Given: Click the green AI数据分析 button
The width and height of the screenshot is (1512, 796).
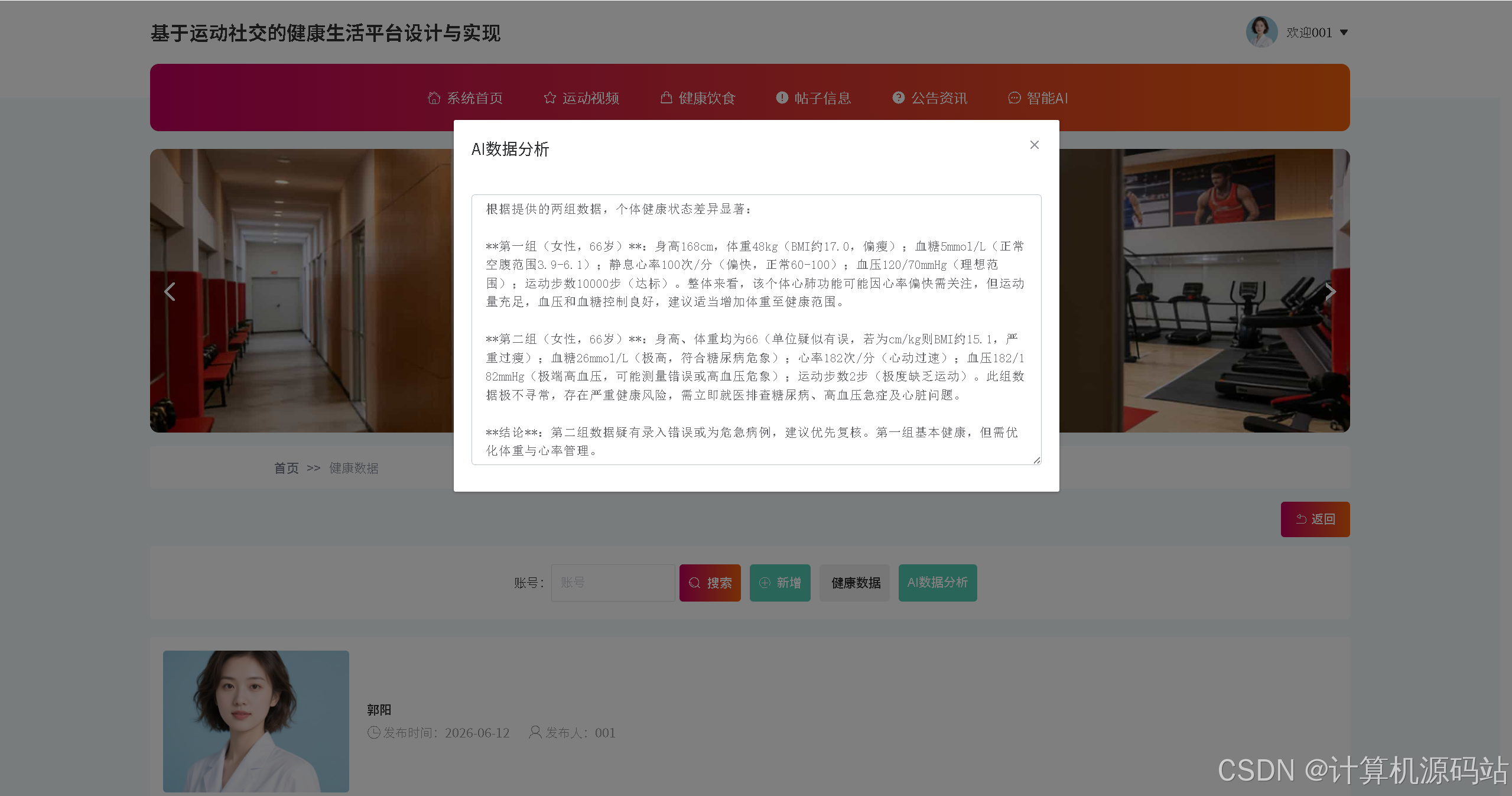Looking at the screenshot, I should coord(938,583).
